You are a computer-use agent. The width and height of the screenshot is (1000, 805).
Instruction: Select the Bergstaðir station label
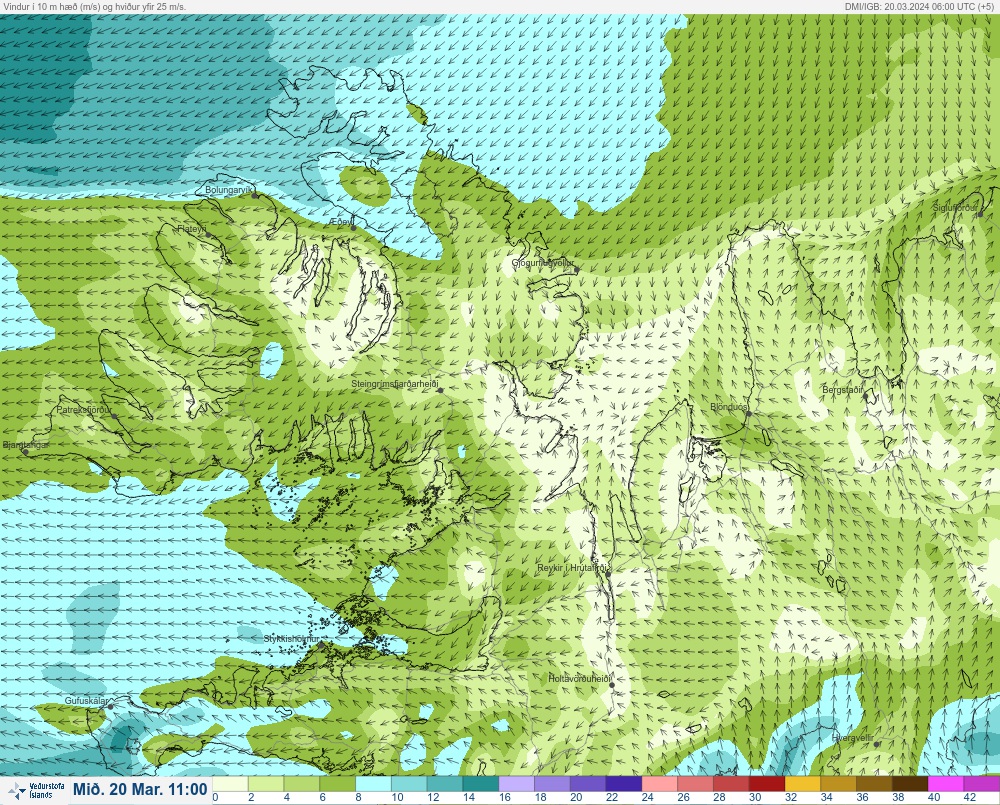(x=843, y=389)
